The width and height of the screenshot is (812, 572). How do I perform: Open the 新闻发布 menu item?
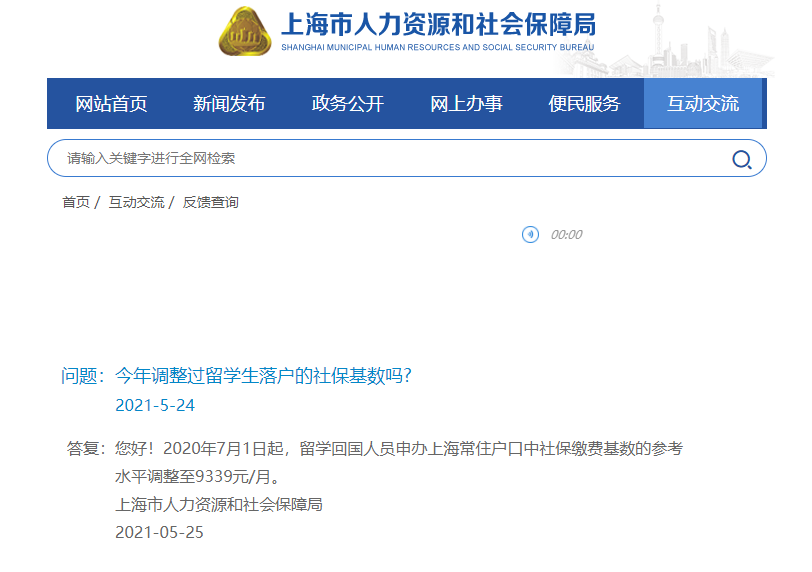coord(229,104)
